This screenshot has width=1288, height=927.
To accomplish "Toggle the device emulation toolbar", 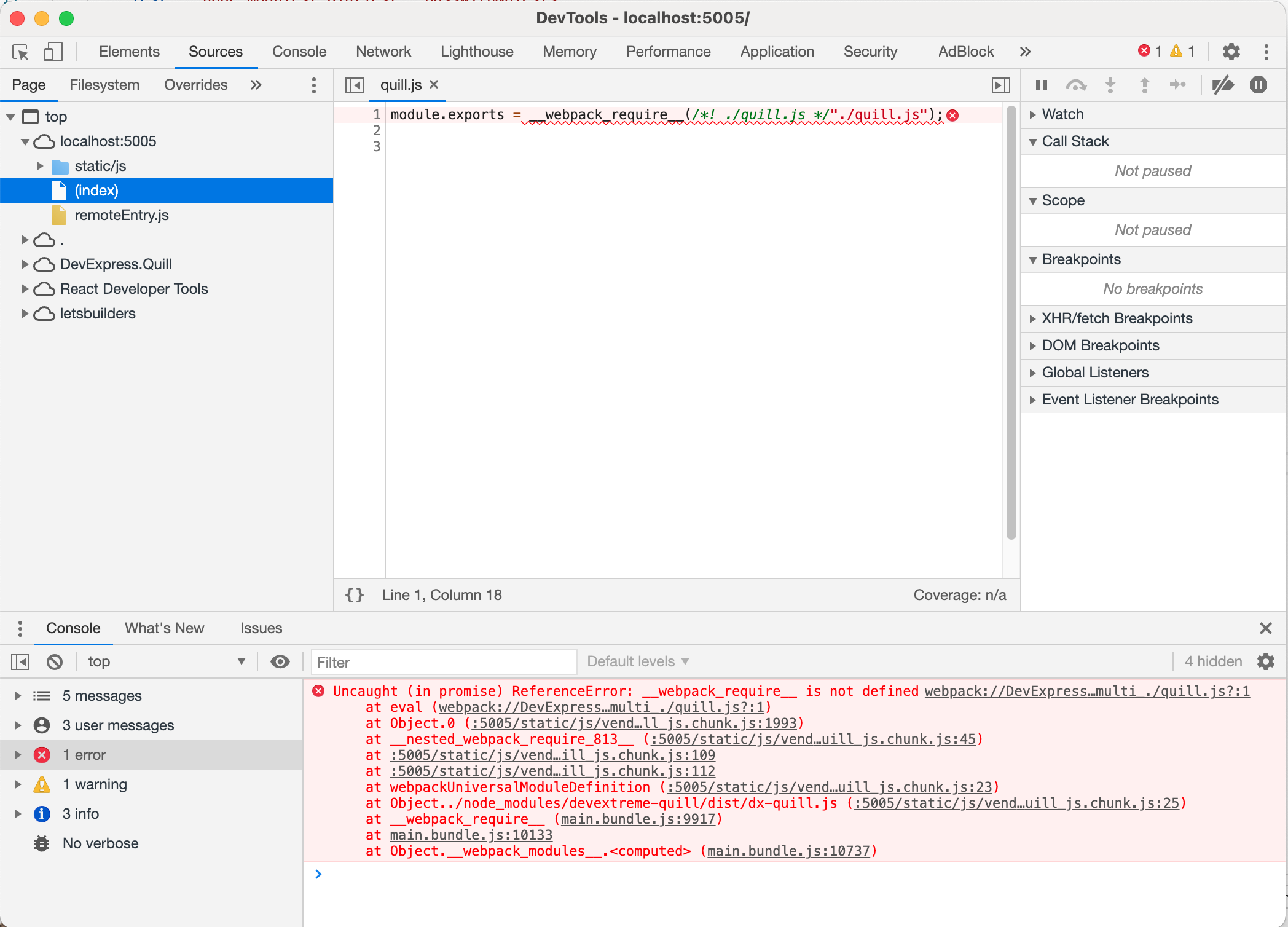I will tap(53, 52).
